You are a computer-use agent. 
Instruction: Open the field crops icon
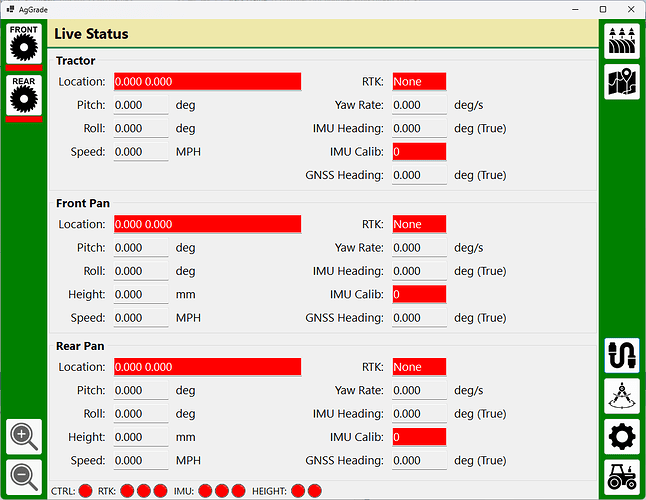(x=622, y=41)
